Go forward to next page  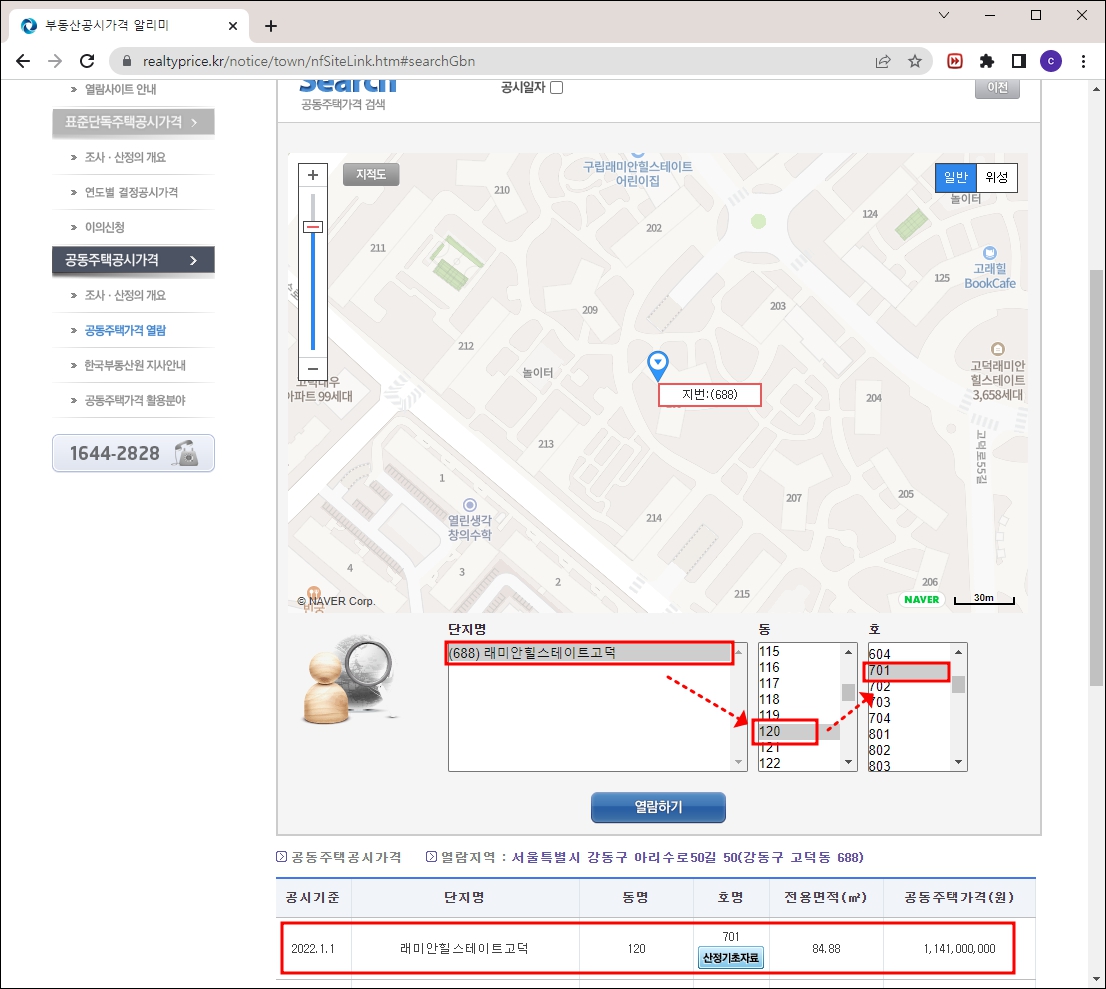(55, 61)
